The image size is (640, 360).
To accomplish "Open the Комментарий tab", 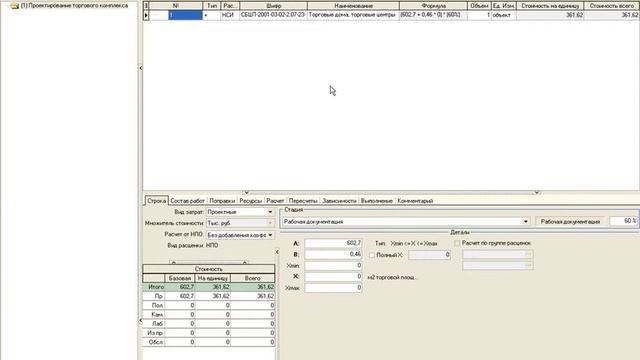I will (415, 201).
